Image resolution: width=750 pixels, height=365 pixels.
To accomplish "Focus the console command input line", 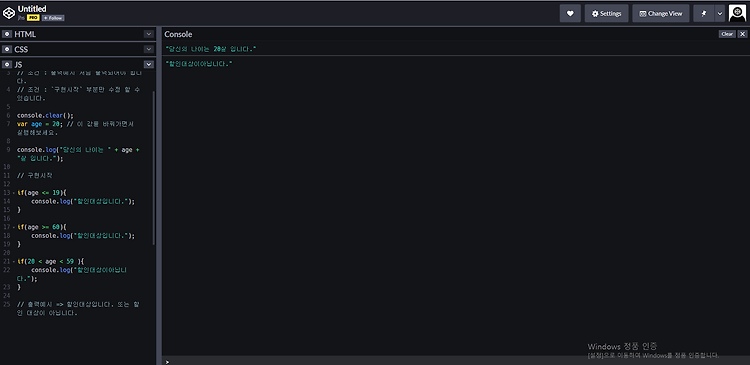I will point(456,362).
